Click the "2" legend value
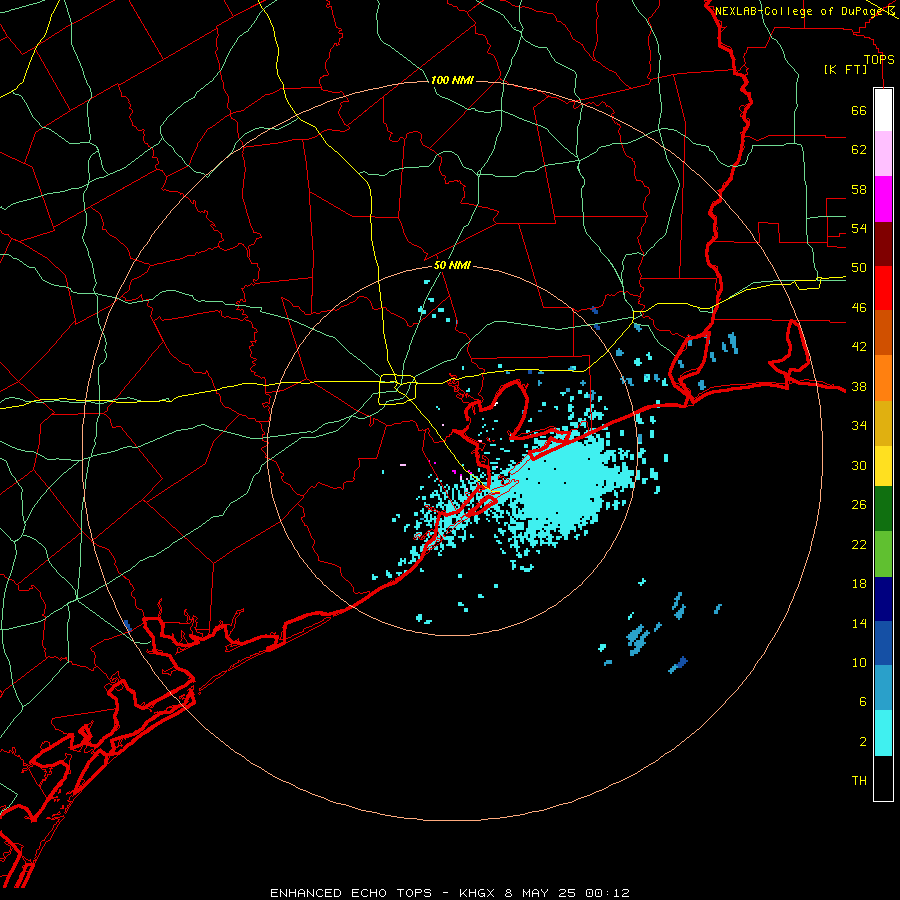The width and height of the screenshot is (900, 900). [863, 742]
